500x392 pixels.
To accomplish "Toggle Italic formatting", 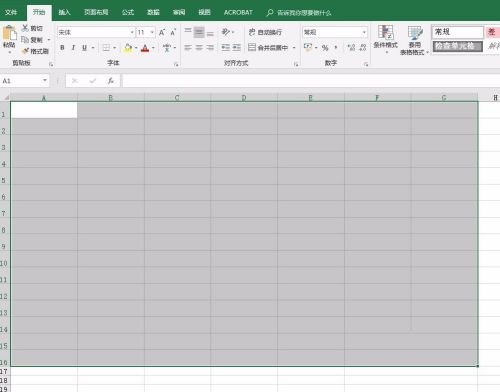I will [73, 48].
